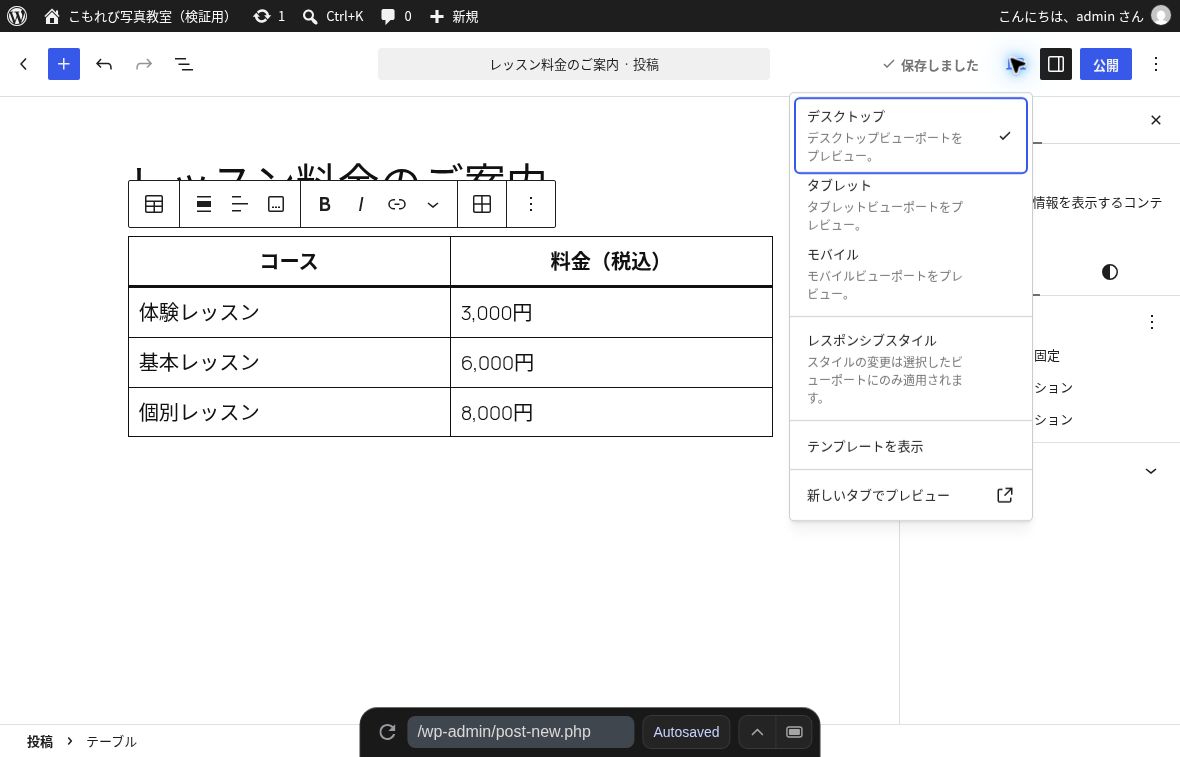Add a table caption

click(x=276, y=204)
